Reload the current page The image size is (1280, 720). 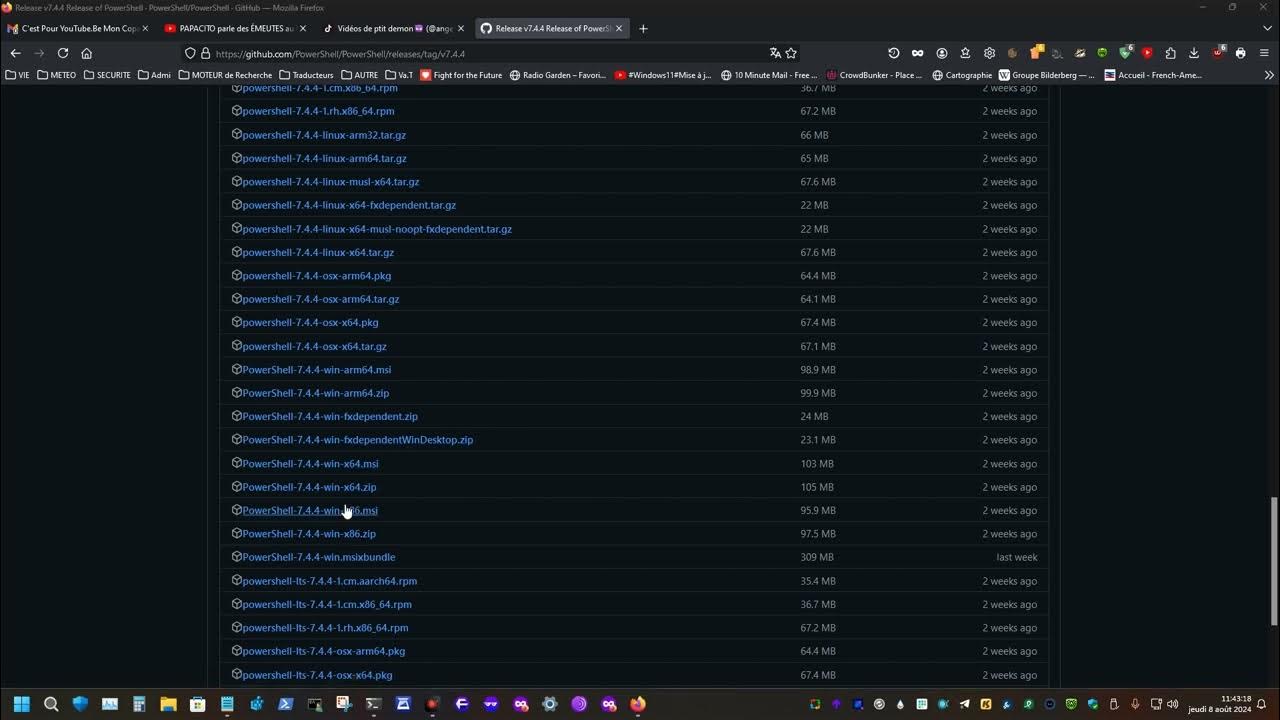click(x=63, y=53)
